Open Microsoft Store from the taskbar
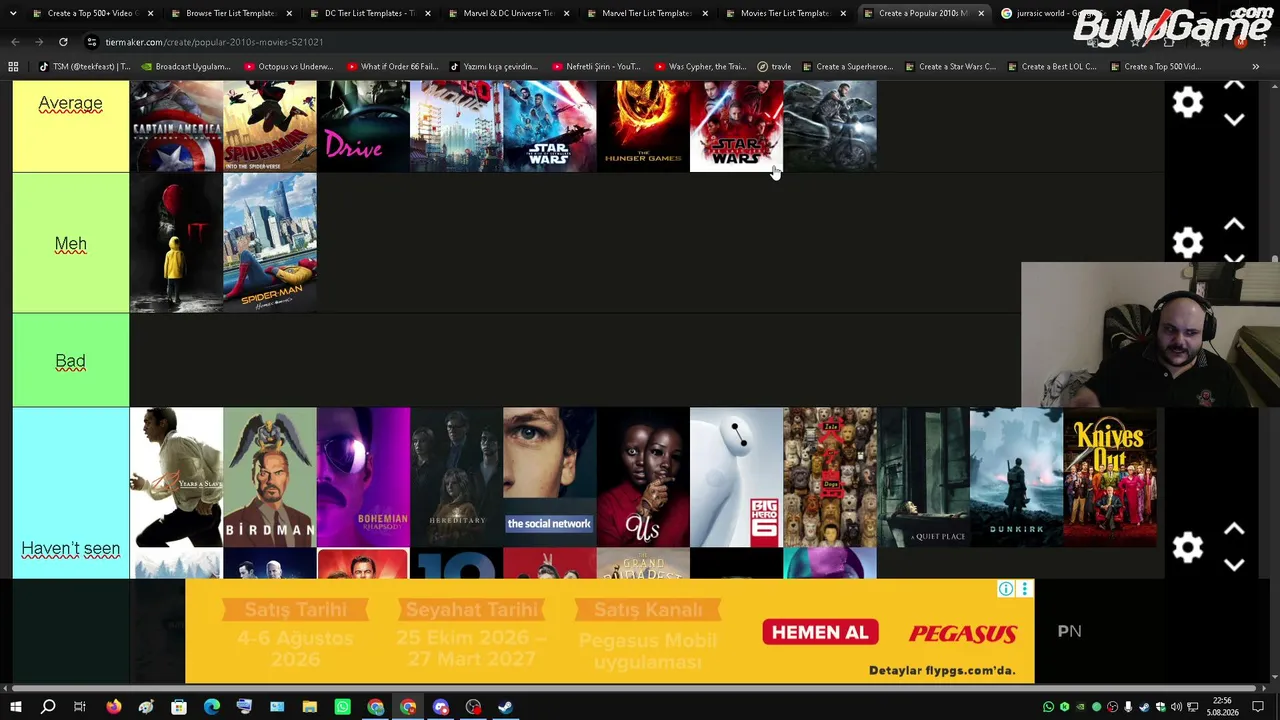 pos(179,707)
